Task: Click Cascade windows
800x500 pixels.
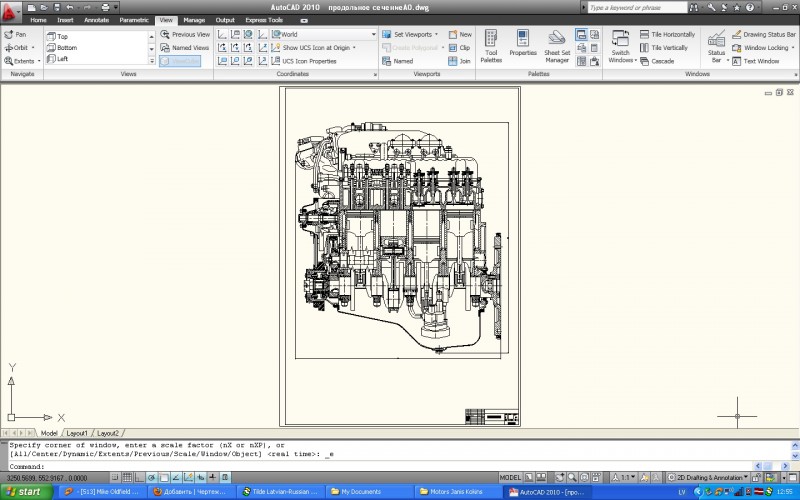Action: point(657,61)
